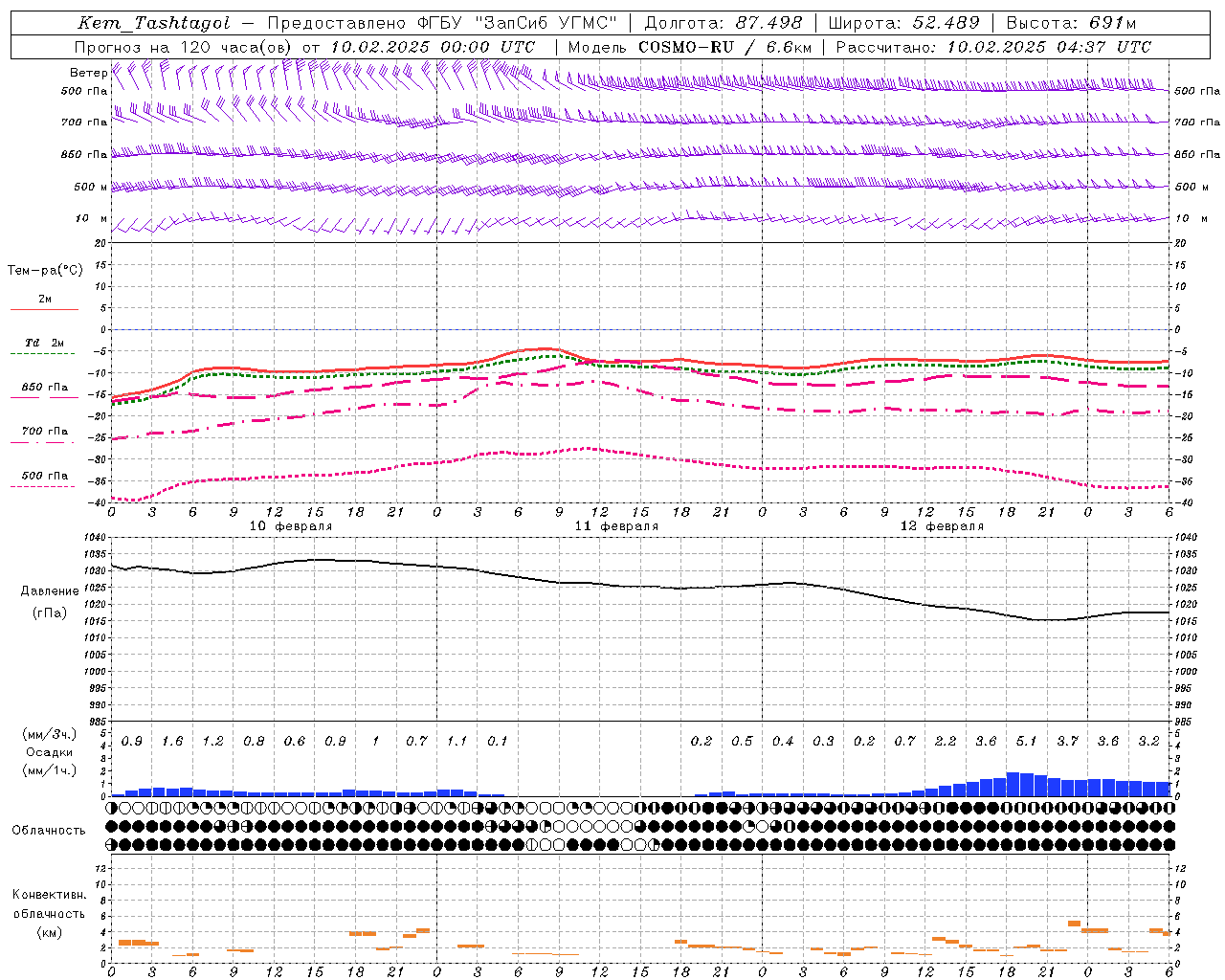This screenshot has height=980, width=1225.
Task: Click the Облачность panel label
Action: [48, 831]
